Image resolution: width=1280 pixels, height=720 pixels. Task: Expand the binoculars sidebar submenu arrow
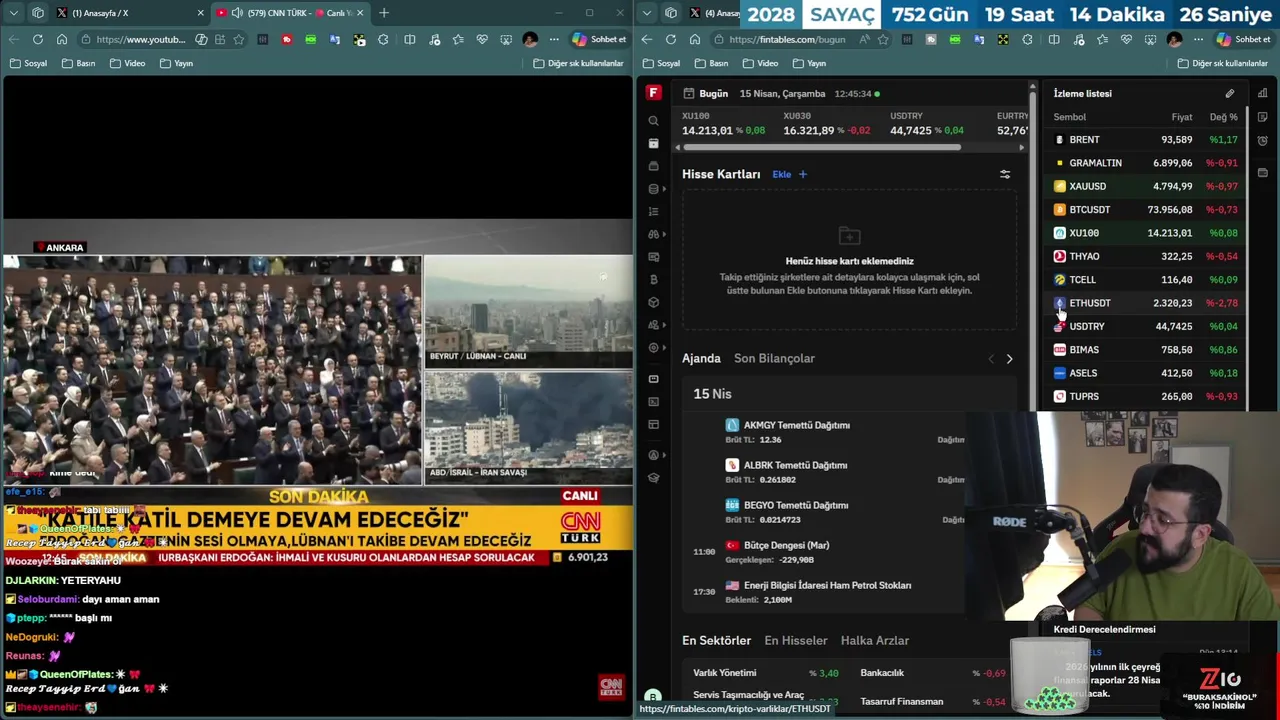(664, 234)
